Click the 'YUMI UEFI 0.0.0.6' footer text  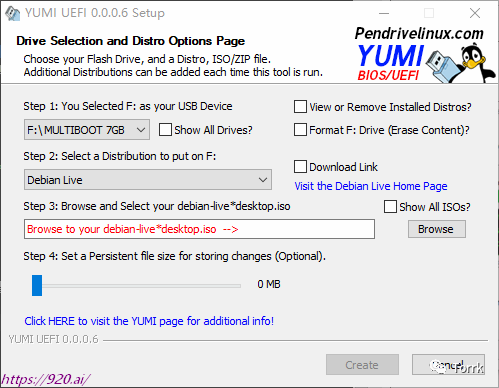click(x=53, y=339)
